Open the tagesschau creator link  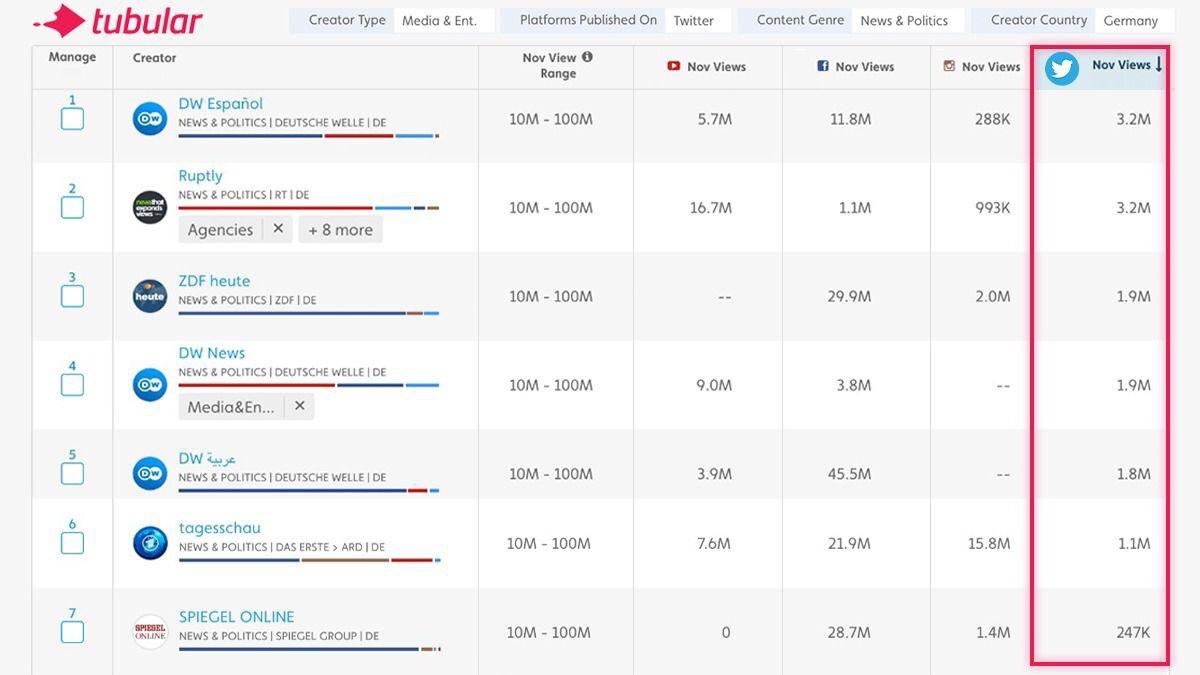[219, 527]
